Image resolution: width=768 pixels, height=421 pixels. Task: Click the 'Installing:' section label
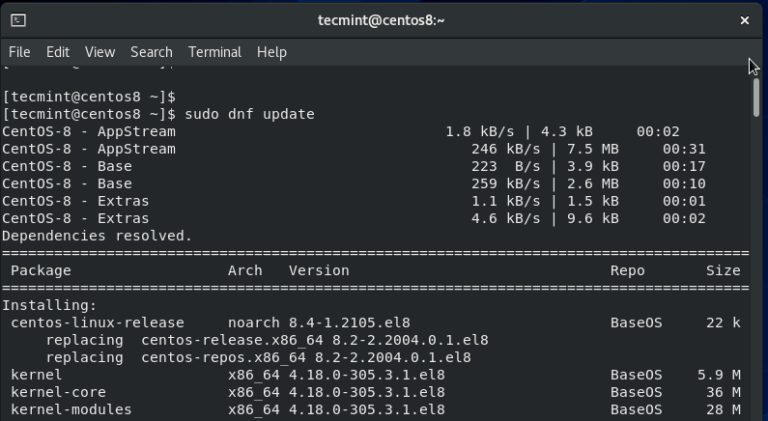pyautogui.click(x=49, y=305)
